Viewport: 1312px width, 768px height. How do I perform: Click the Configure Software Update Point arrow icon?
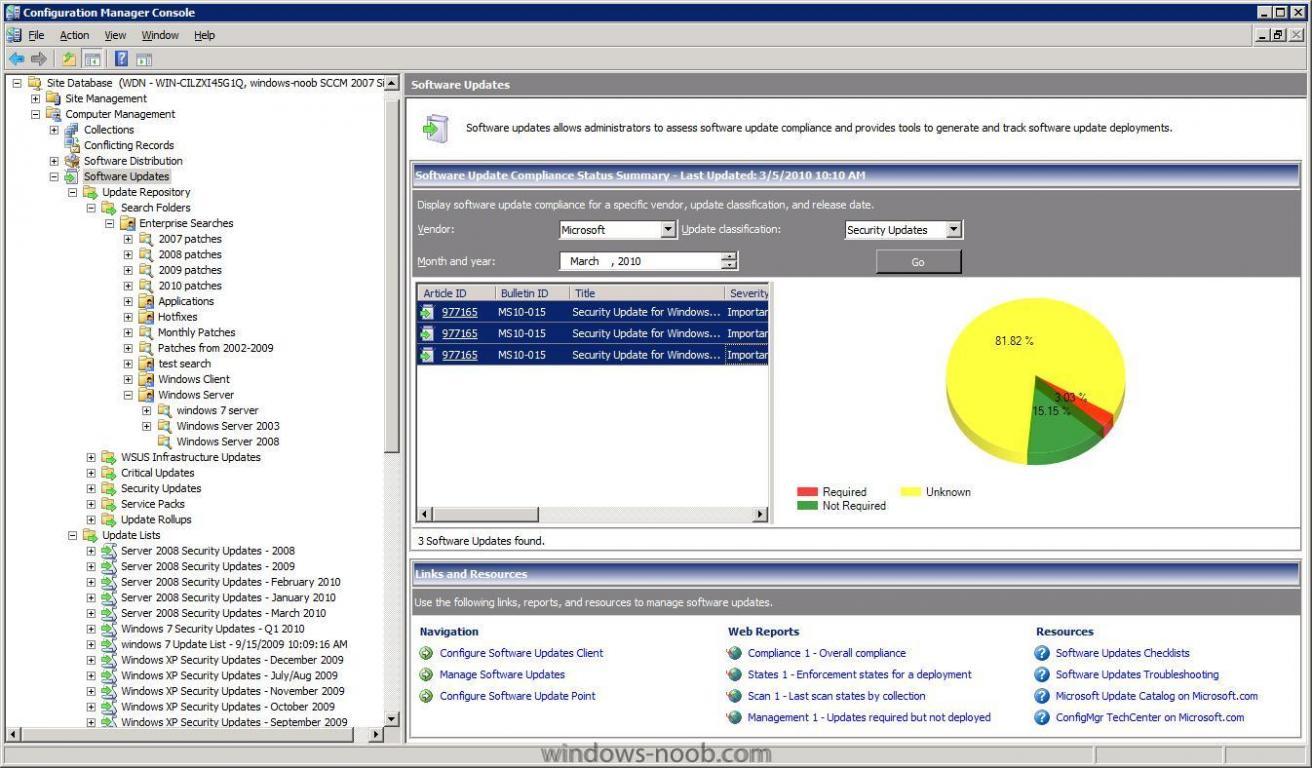427,696
